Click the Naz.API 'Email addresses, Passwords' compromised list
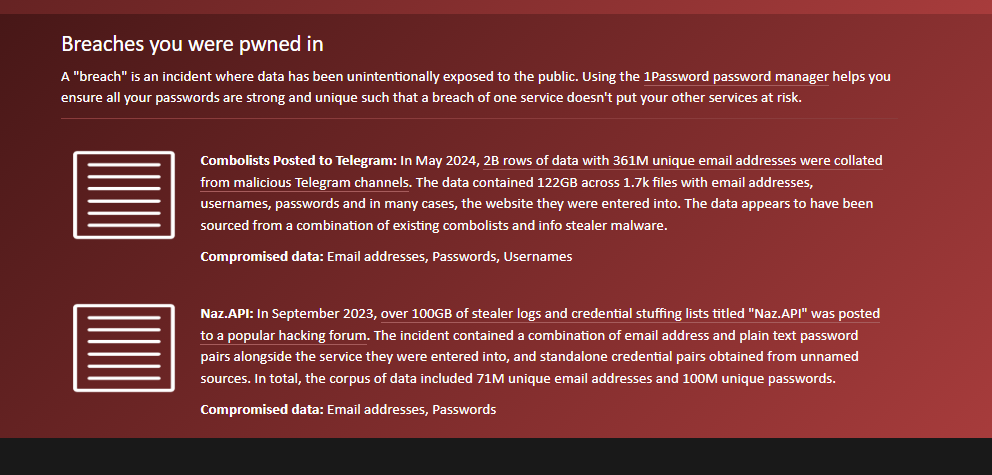The image size is (992, 475). (411, 409)
